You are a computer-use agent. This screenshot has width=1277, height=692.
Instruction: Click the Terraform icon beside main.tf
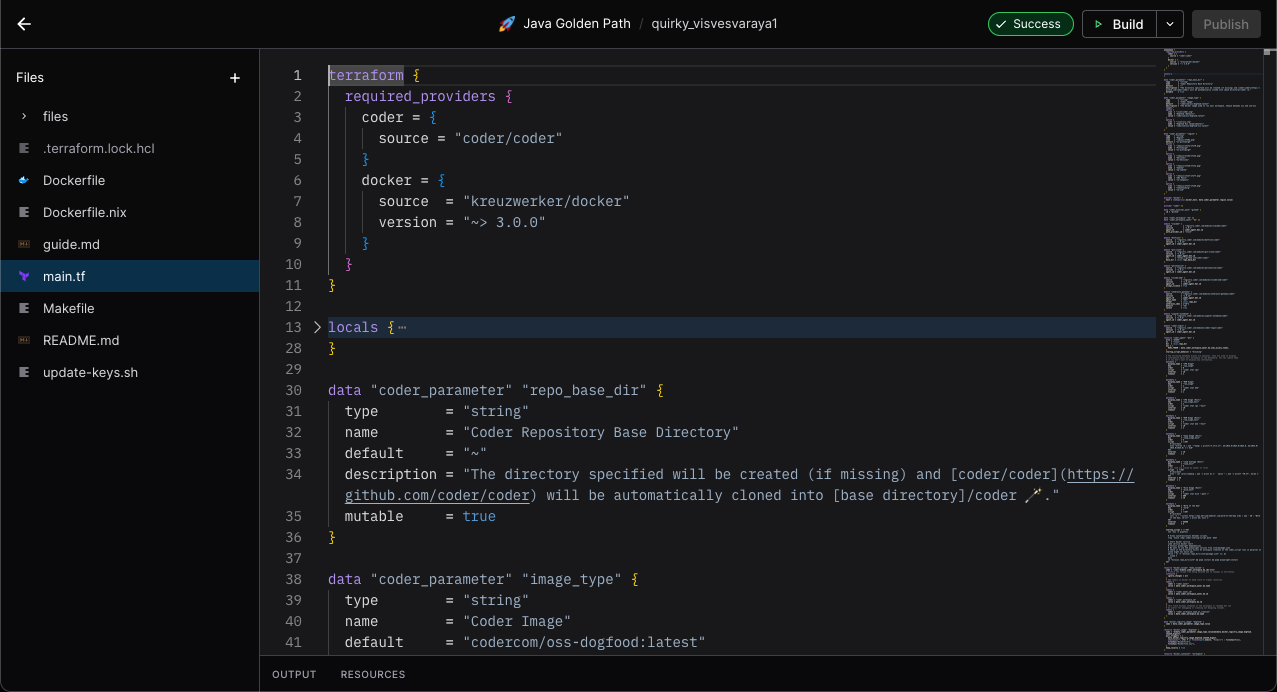click(24, 276)
